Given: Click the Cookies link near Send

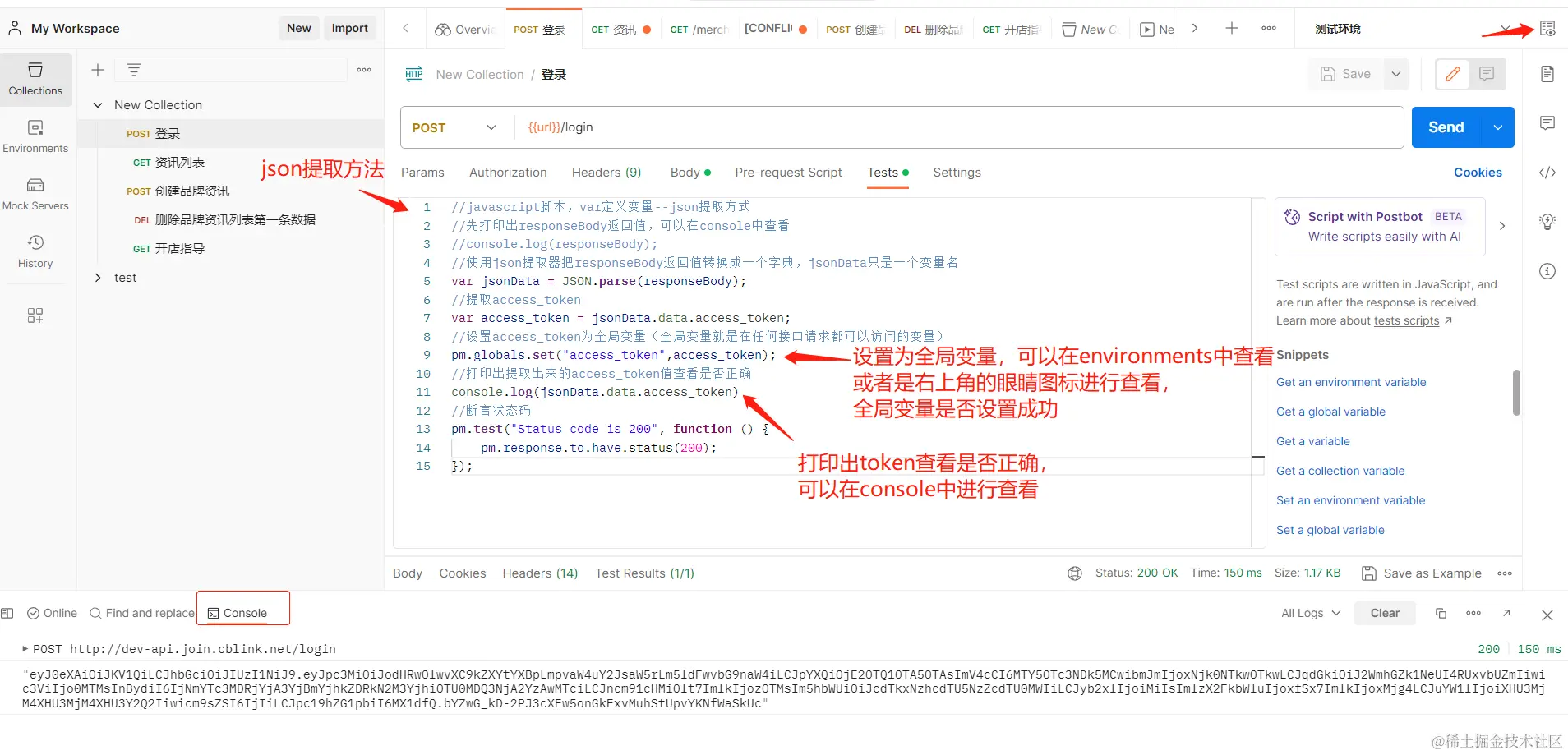Looking at the screenshot, I should click(x=1478, y=173).
